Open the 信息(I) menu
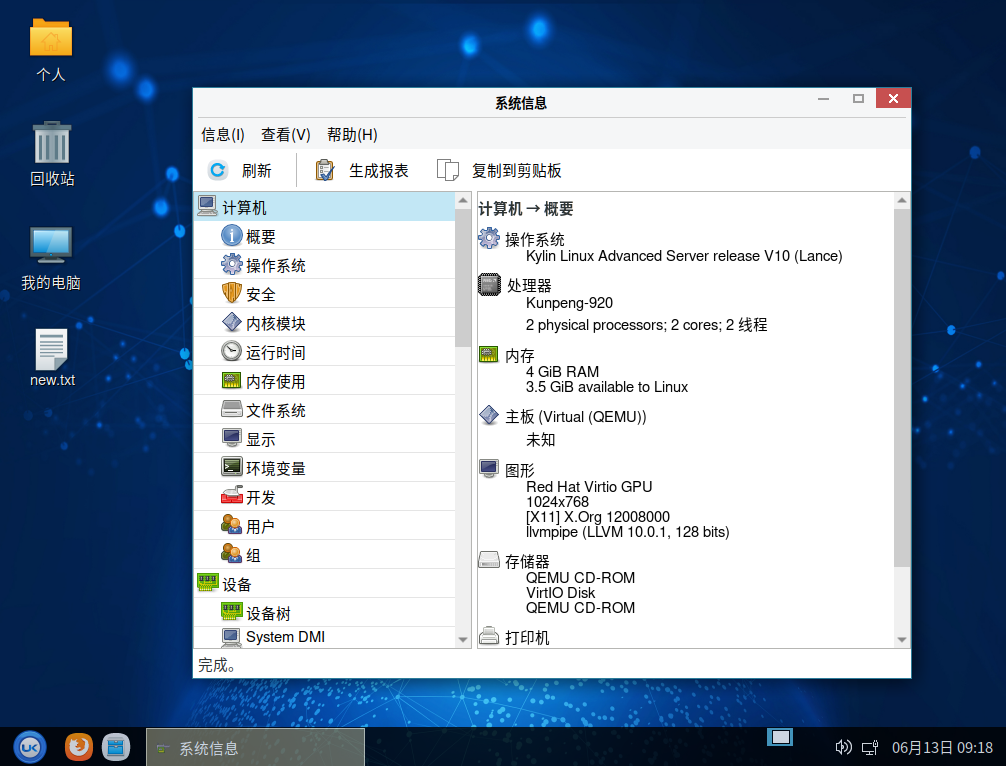This screenshot has height=766, width=1006. [223, 135]
